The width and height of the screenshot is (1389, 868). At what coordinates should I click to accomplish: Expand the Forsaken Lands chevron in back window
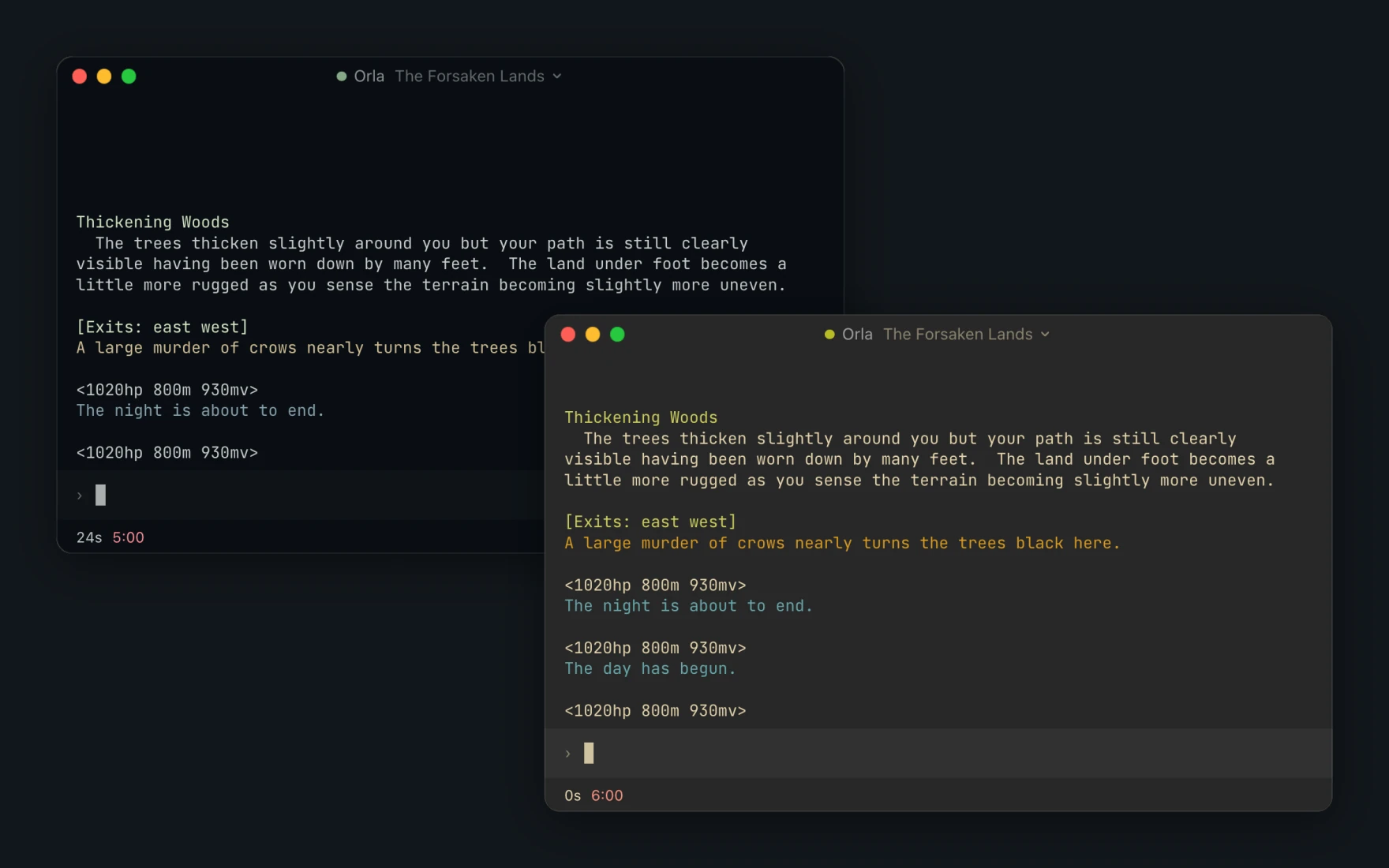point(557,77)
